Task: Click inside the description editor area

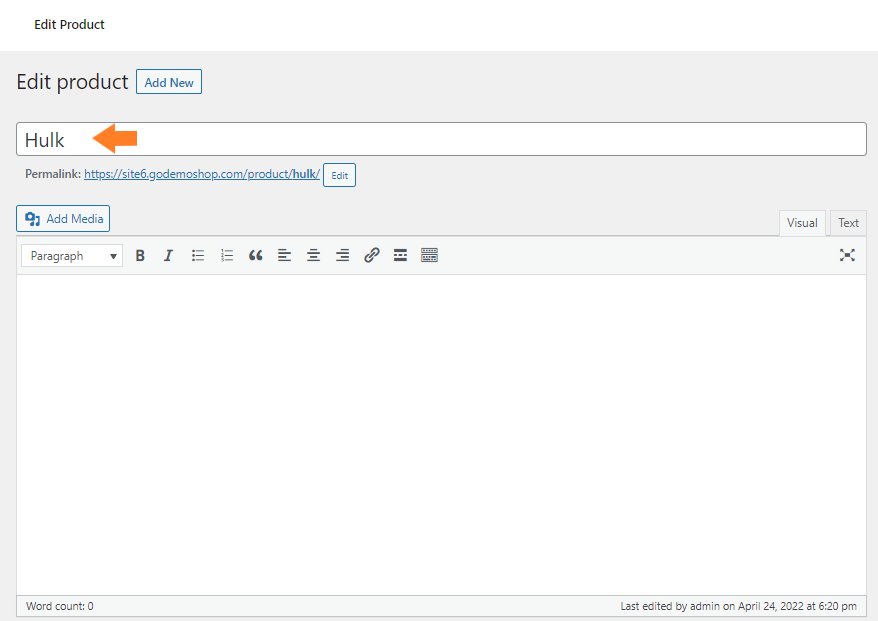Action: point(441,435)
